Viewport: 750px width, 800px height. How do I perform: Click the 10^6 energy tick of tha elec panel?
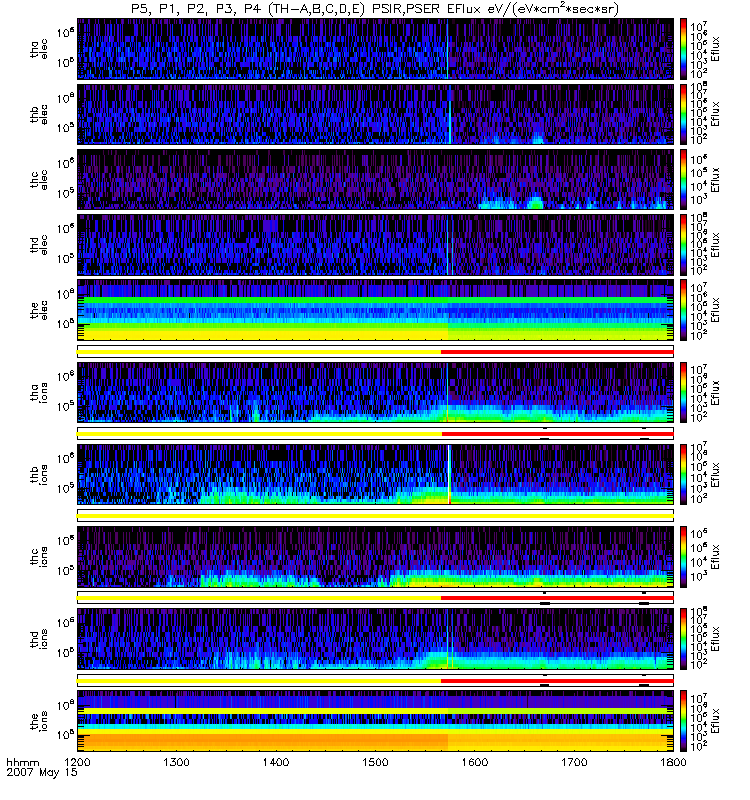(x=65, y=33)
